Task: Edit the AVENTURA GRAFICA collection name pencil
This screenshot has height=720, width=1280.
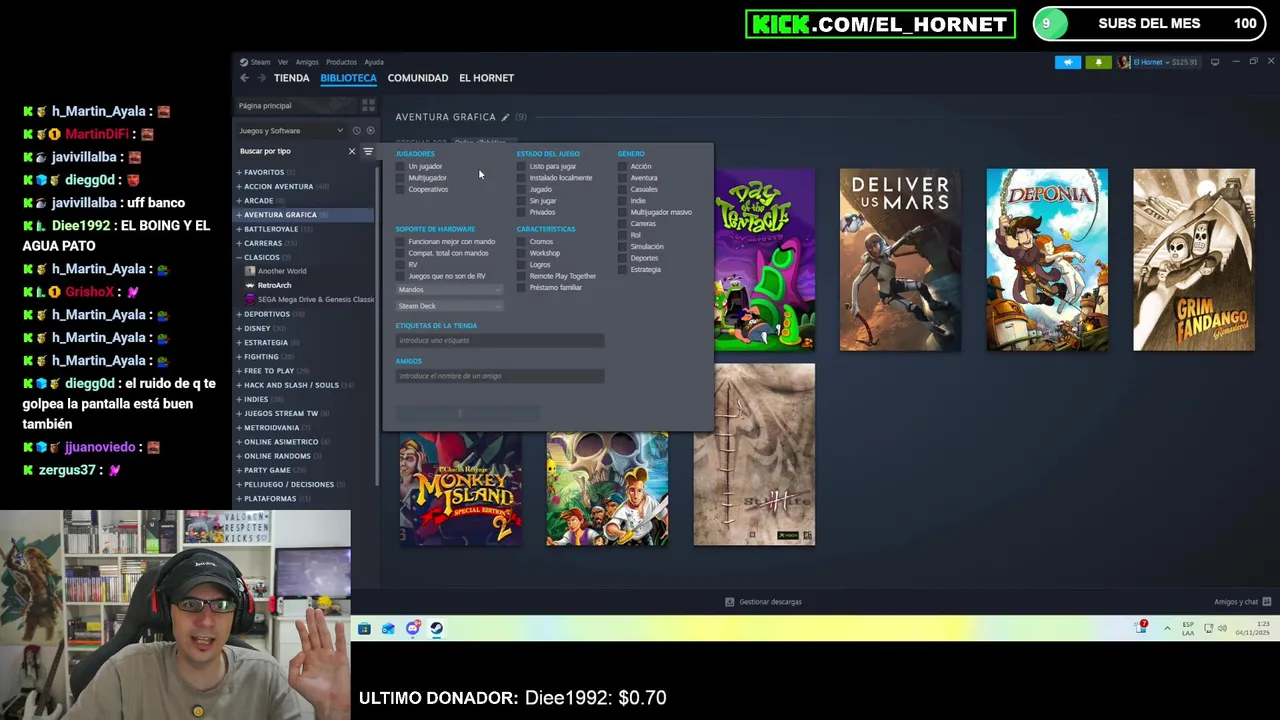Action: pyautogui.click(x=505, y=117)
